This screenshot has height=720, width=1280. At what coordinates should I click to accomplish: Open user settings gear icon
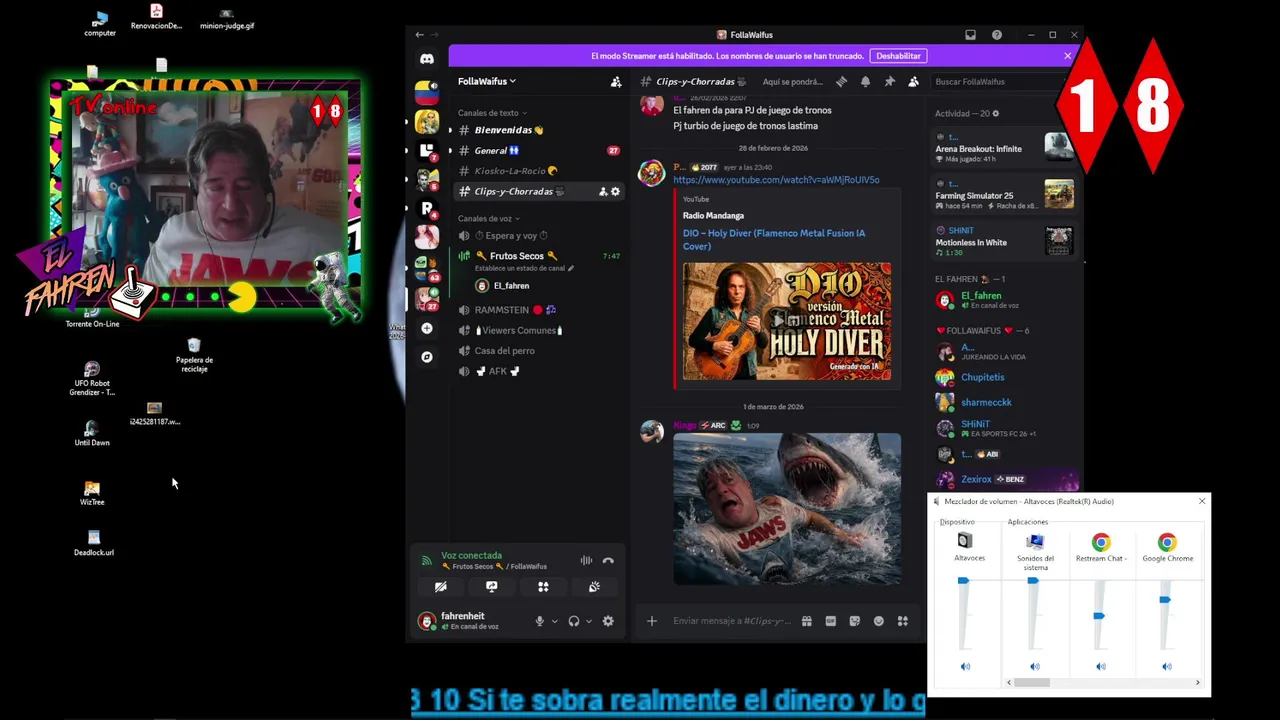(x=608, y=621)
